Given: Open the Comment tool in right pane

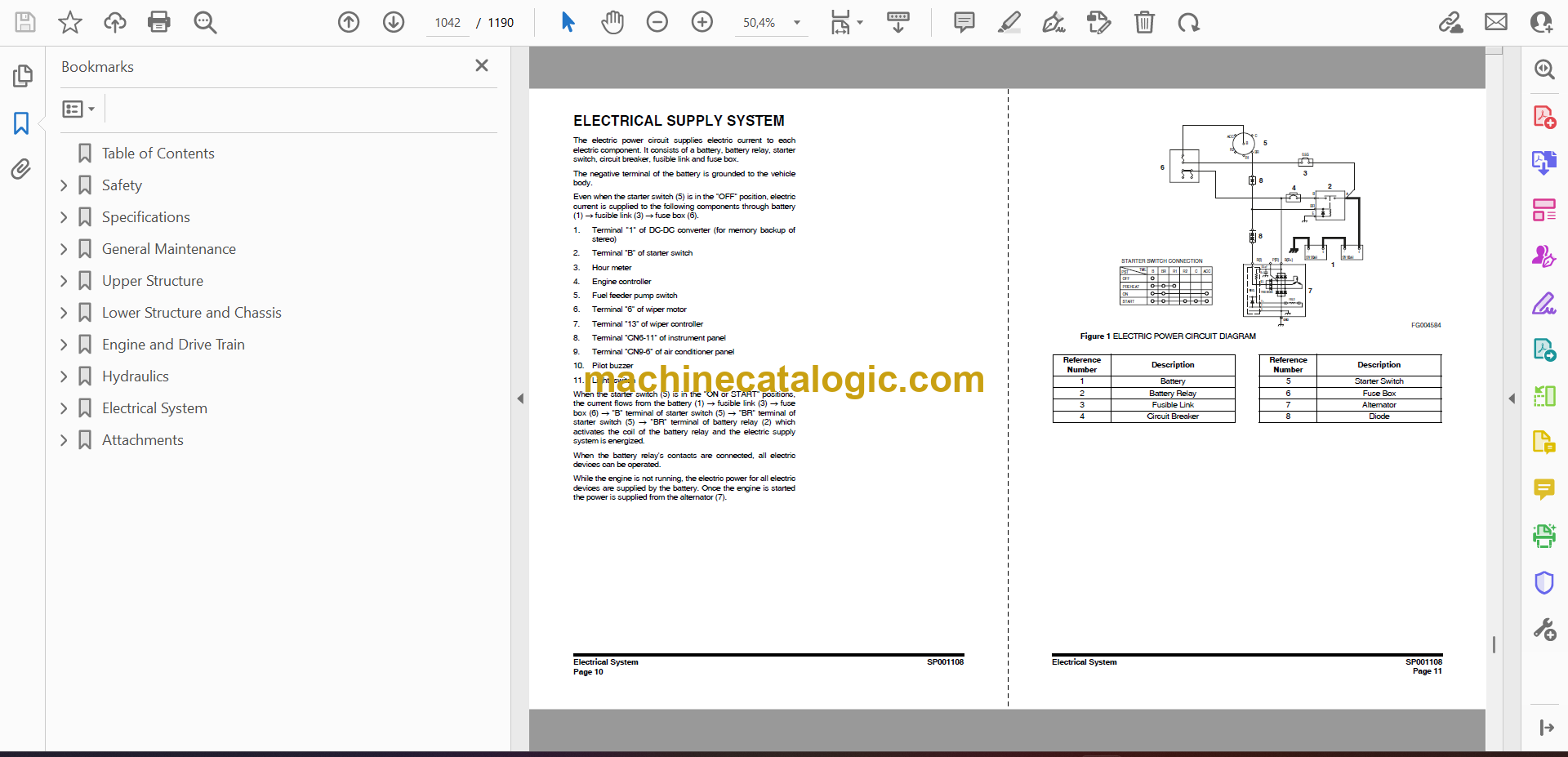Looking at the screenshot, I should click(x=1544, y=489).
